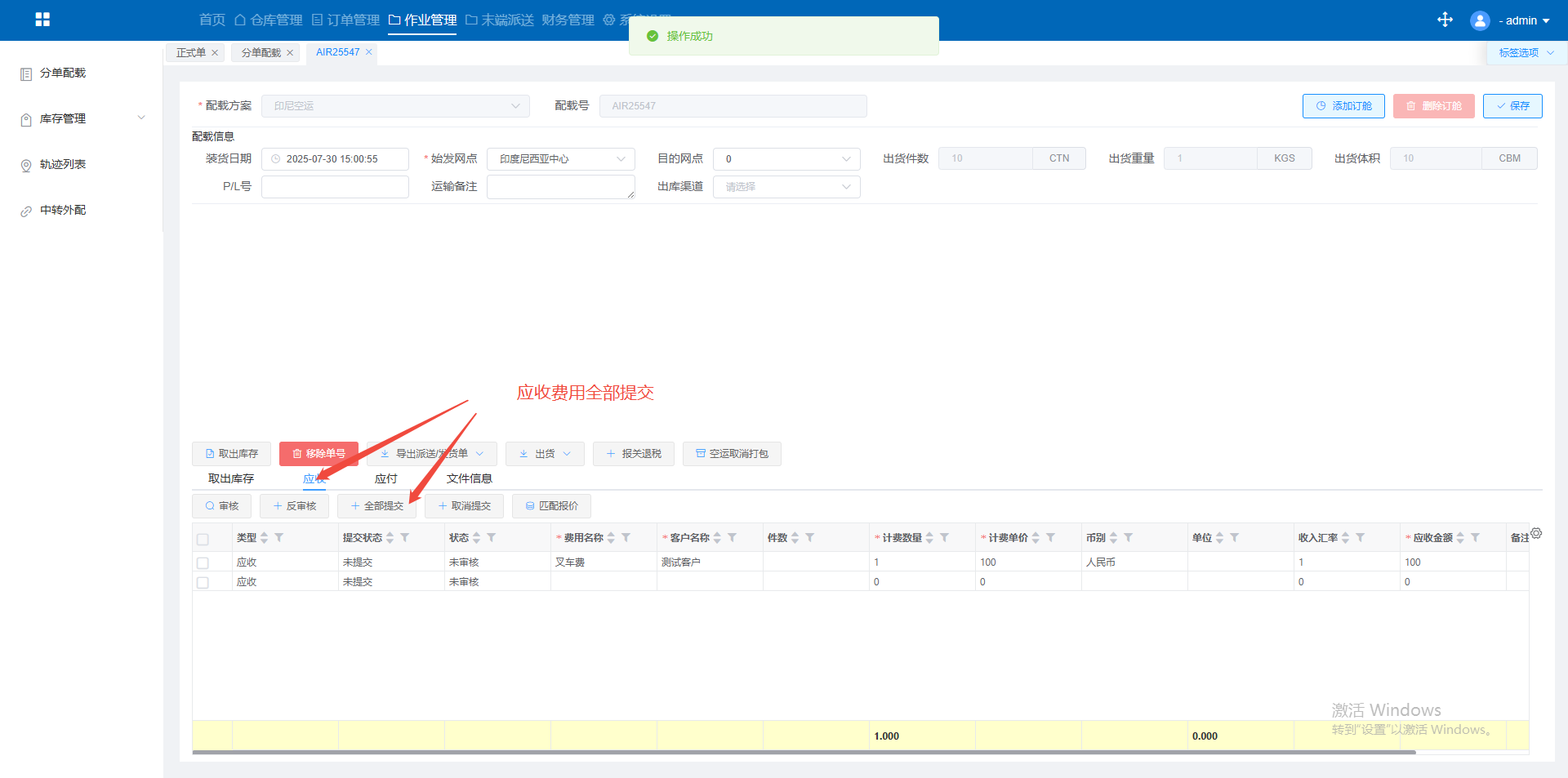This screenshot has width=1568, height=778.
Task: Click the filter icon in 类型 column
Action: 279,538
